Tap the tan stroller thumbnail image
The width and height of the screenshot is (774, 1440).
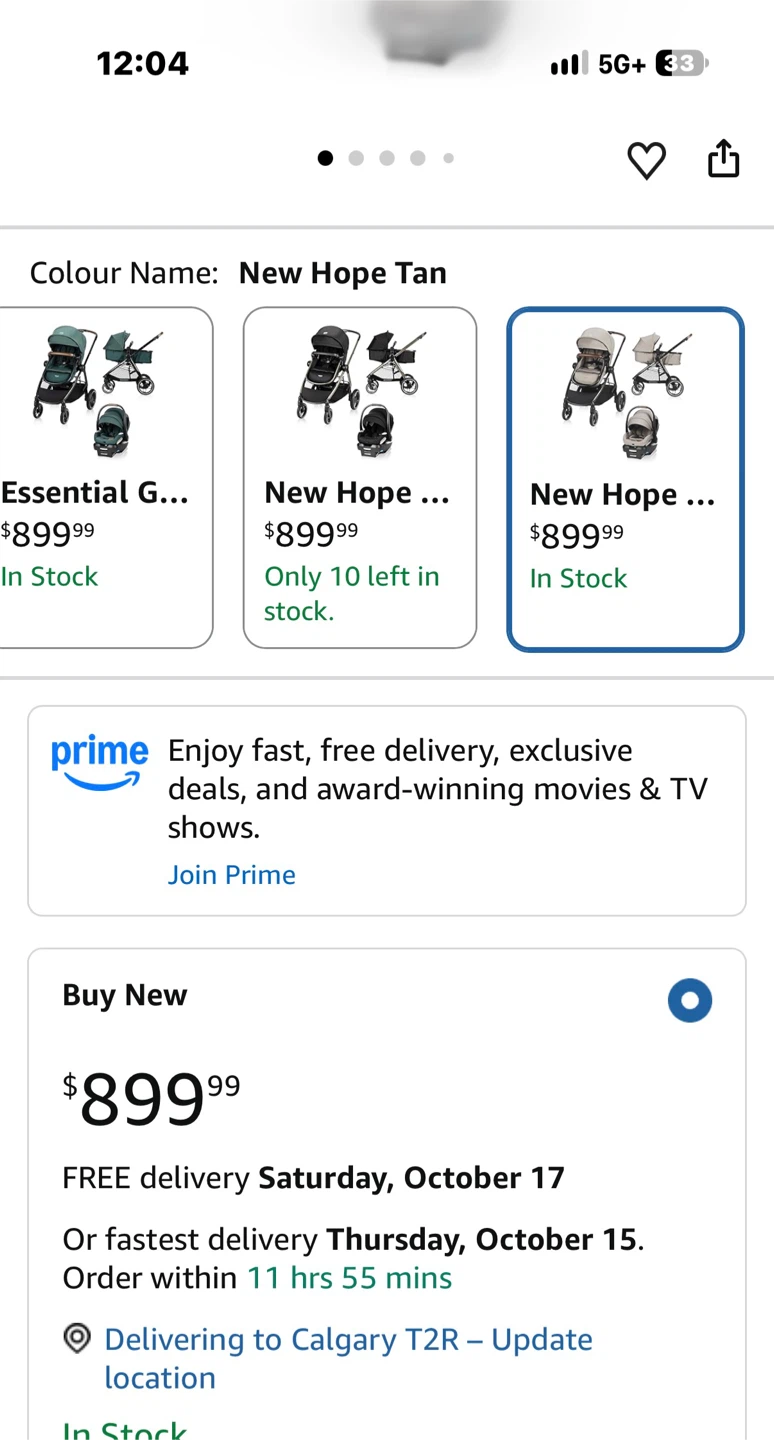coord(627,393)
